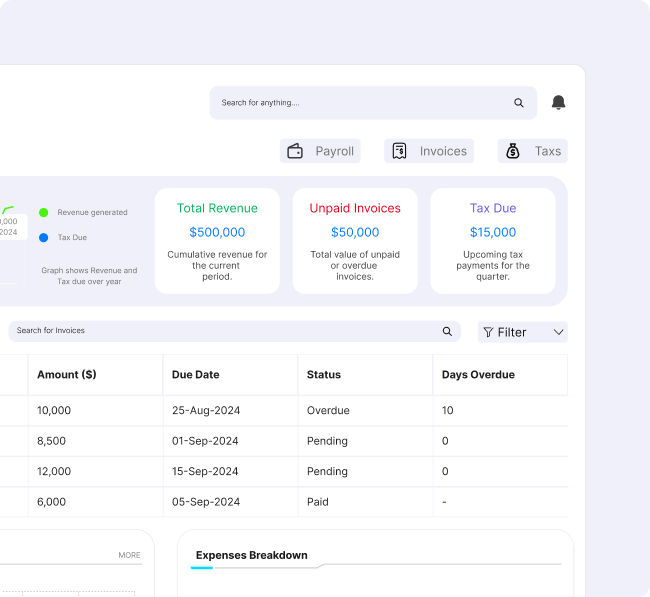Click the magnifier icon in top search bar
This screenshot has height=597, width=650.
point(518,103)
